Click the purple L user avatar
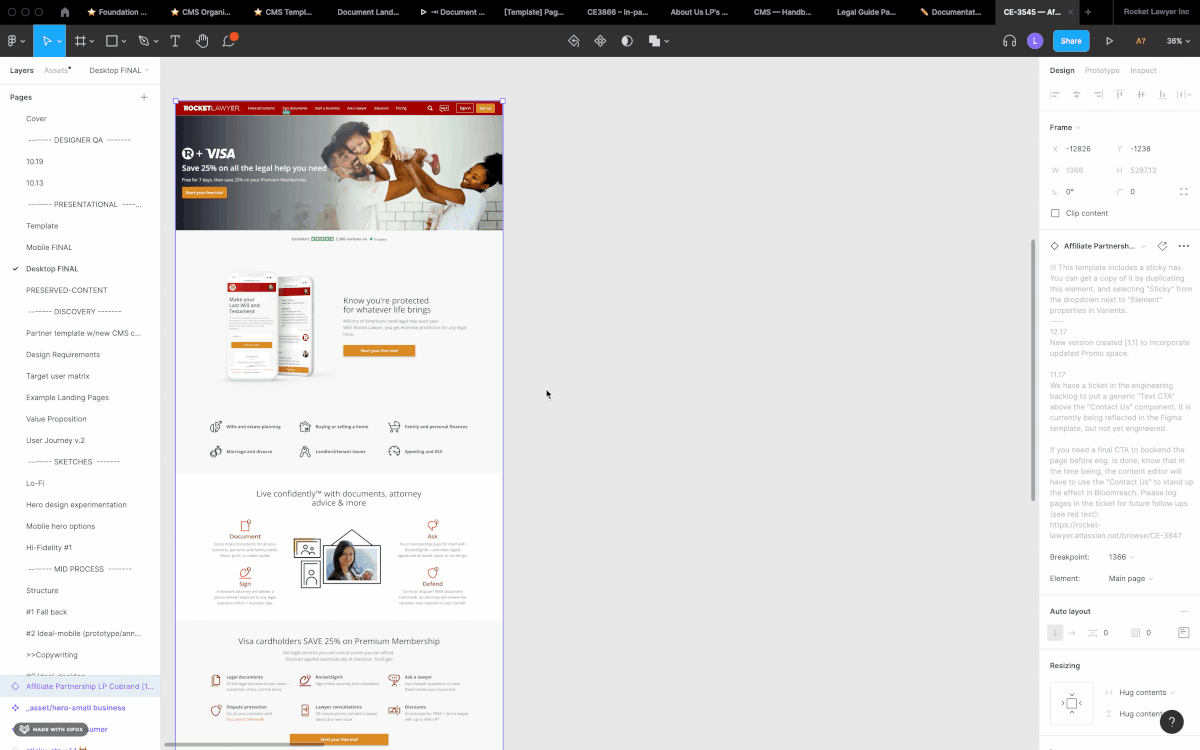This screenshot has width=1200, height=750. pyautogui.click(x=1035, y=41)
